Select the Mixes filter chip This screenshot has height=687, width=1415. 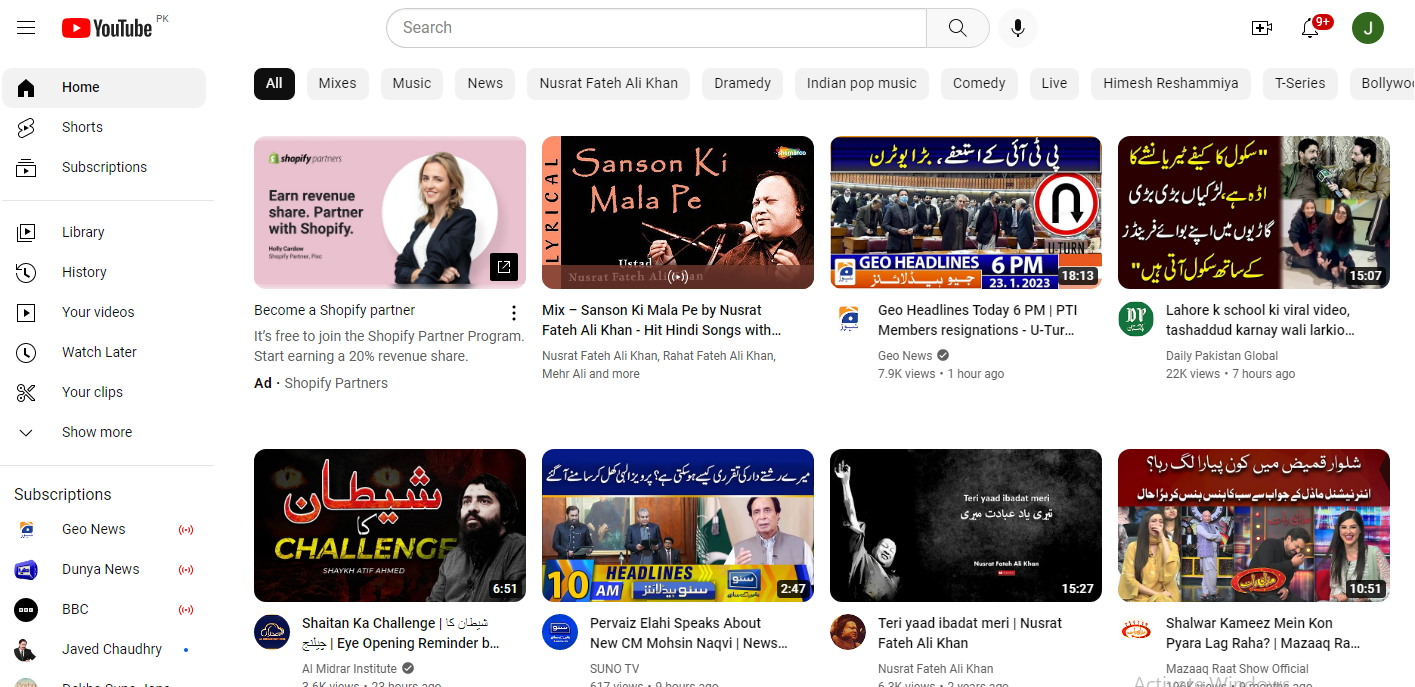click(337, 83)
